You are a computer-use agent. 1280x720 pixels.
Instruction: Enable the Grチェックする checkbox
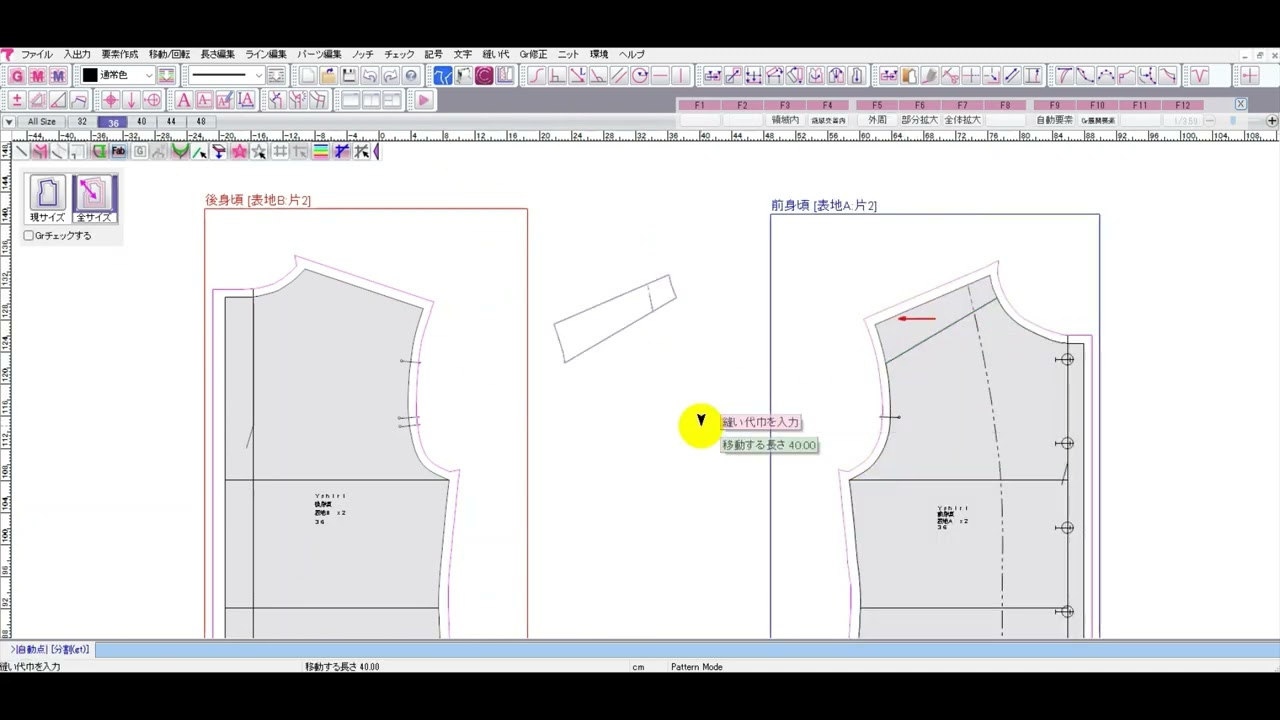[29, 236]
